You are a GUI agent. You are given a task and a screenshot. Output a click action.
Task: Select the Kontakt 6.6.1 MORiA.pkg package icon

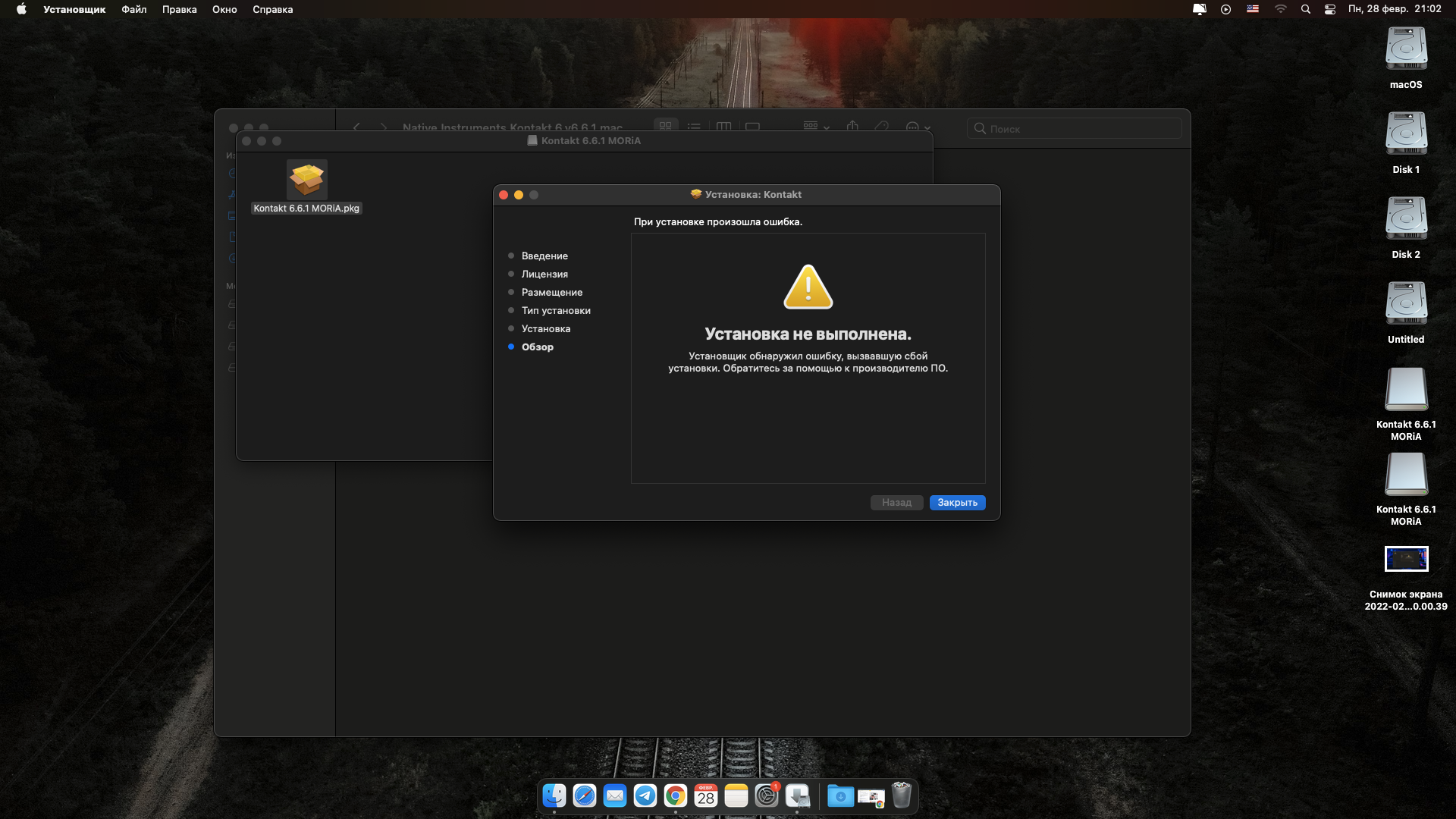[306, 180]
